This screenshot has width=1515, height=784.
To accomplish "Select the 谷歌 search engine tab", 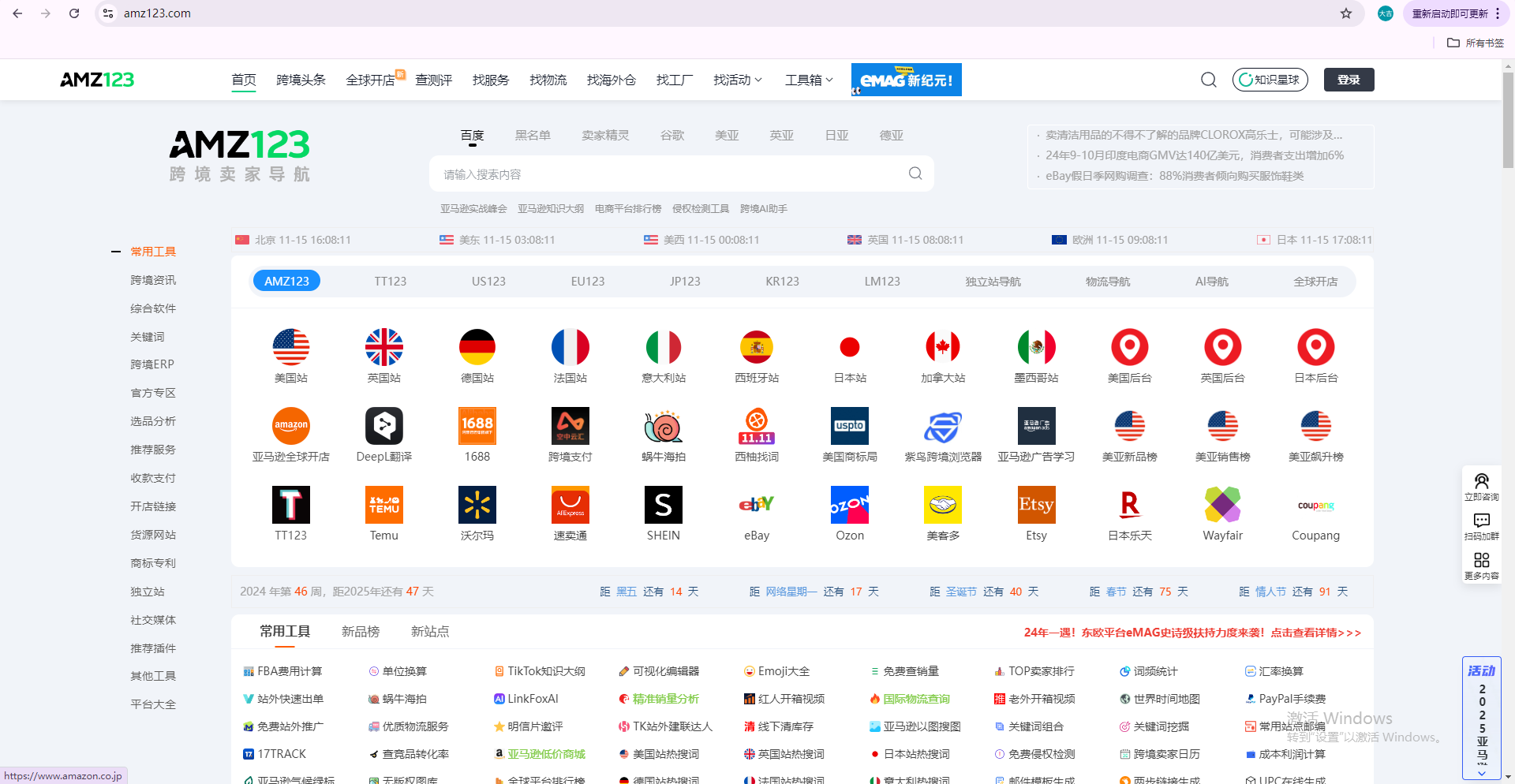I will coord(672,135).
